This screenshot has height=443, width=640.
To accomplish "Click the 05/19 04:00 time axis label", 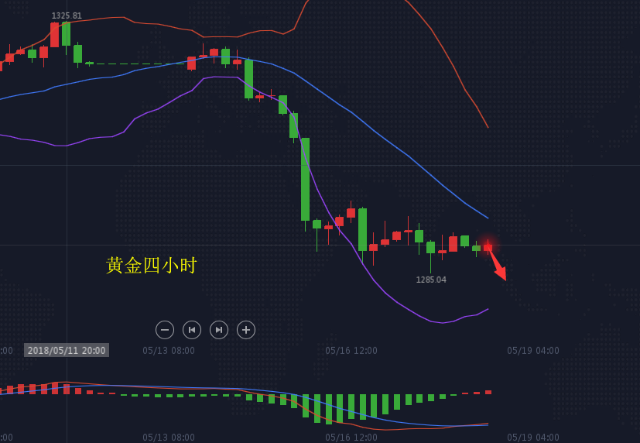I will coord(533,351).
